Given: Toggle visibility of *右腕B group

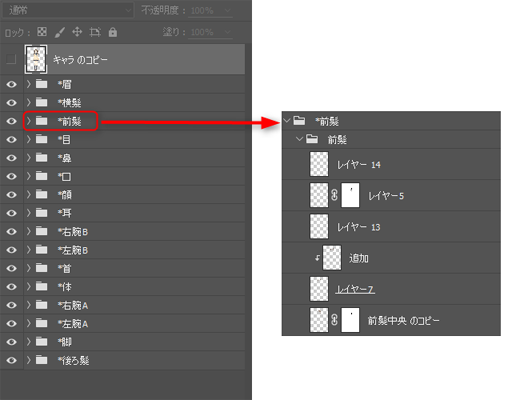Looking at the screenshot, I should (12, 231).
